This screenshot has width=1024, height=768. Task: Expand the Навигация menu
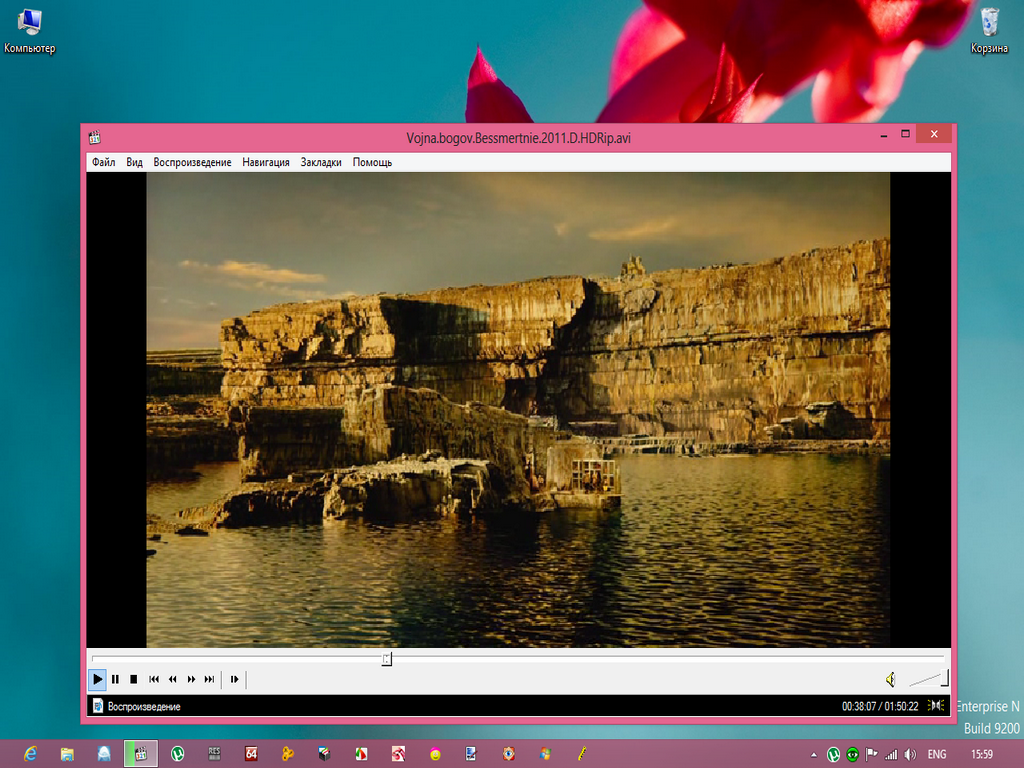tap(266, 162)
